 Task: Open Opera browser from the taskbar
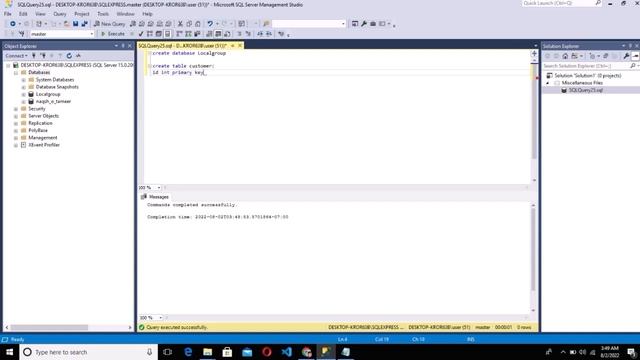pos(267,352)
